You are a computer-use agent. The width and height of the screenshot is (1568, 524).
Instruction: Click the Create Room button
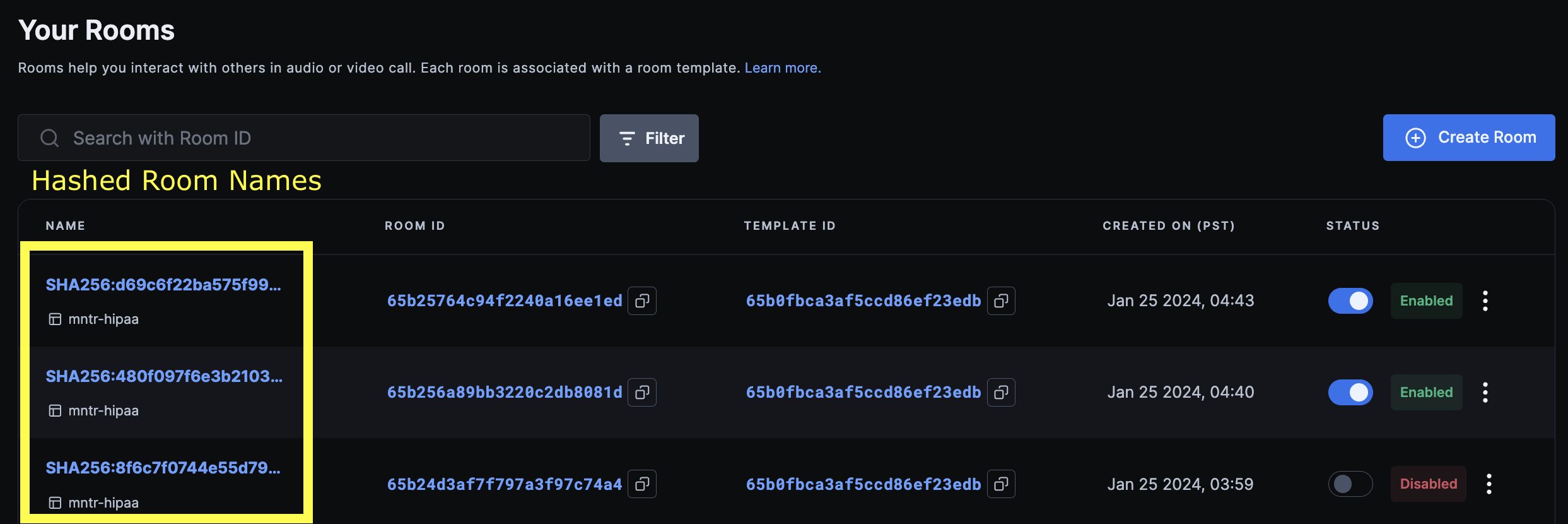[x=1469, y=138]
